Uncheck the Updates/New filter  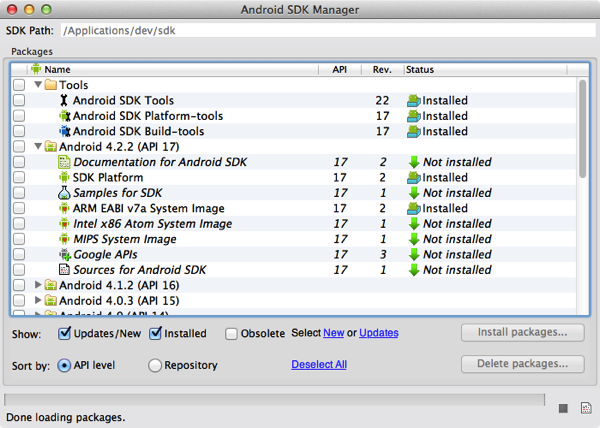(64, 334)
